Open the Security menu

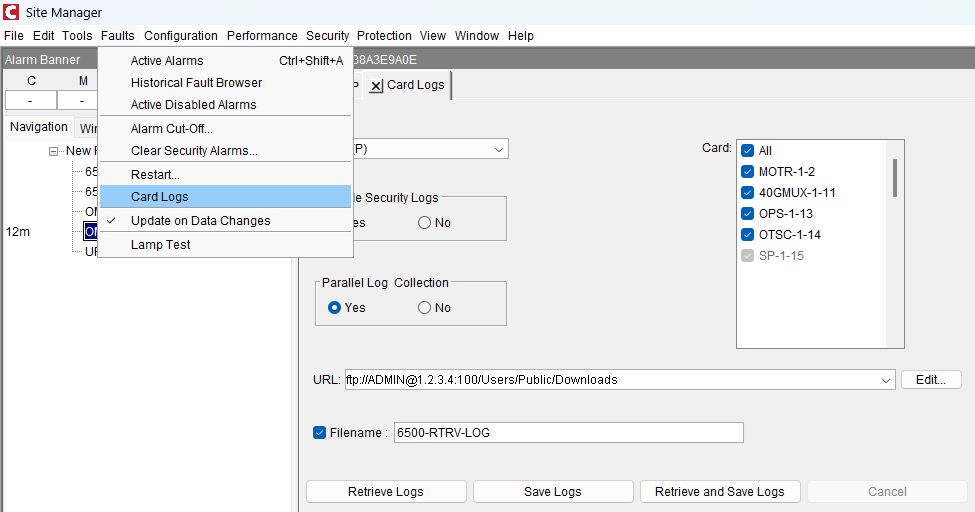[327, 35]
